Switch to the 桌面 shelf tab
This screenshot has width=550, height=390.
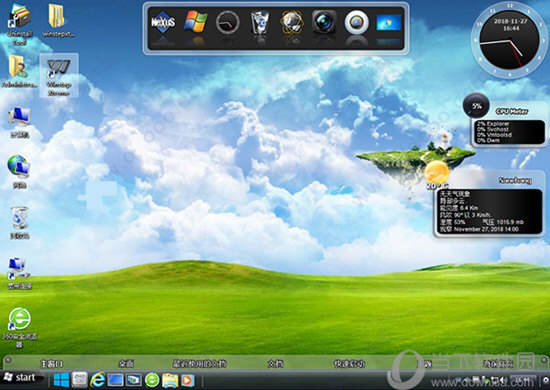point(126,364)
